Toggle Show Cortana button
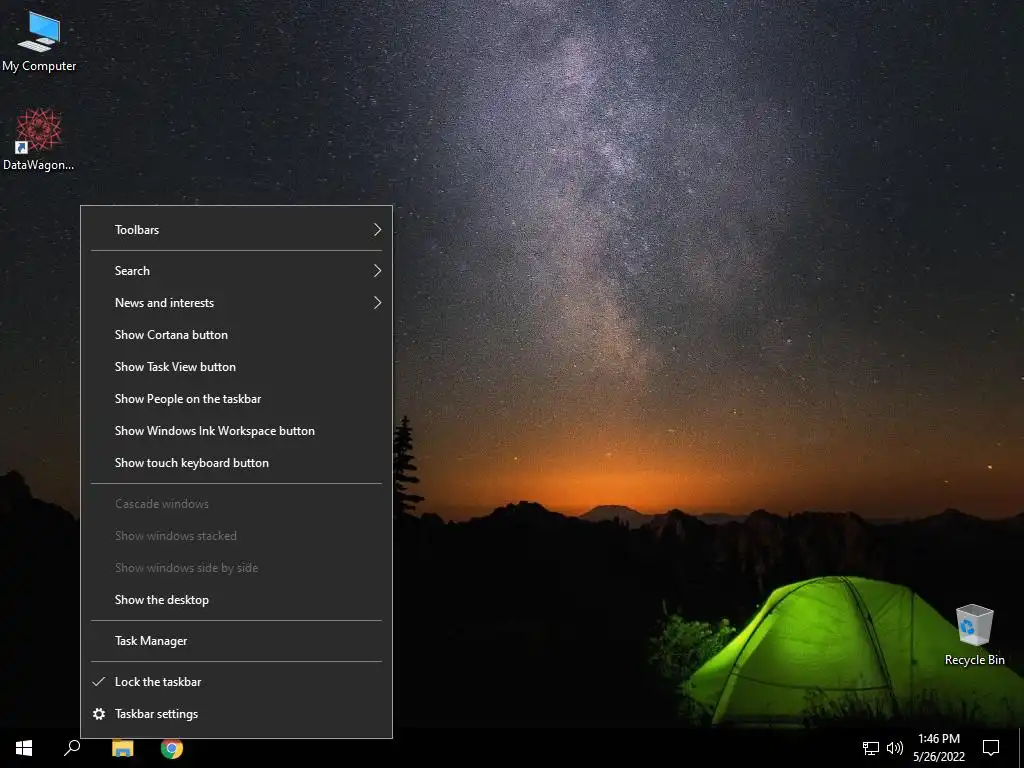This screenshot has height=768, width=1024. (x=236, y=334)
